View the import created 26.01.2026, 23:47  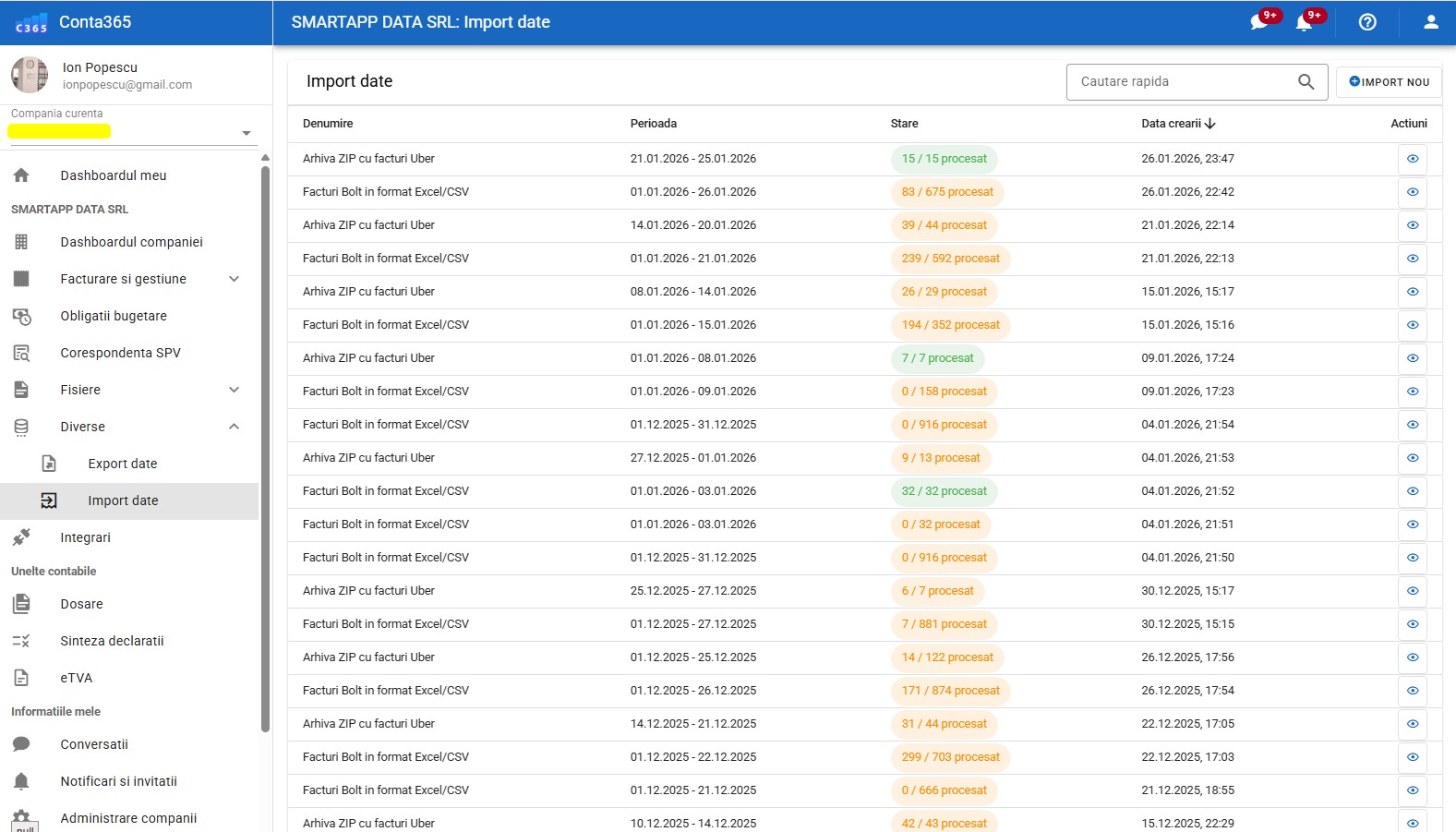pyautogui.click(x=1412, y=159)
